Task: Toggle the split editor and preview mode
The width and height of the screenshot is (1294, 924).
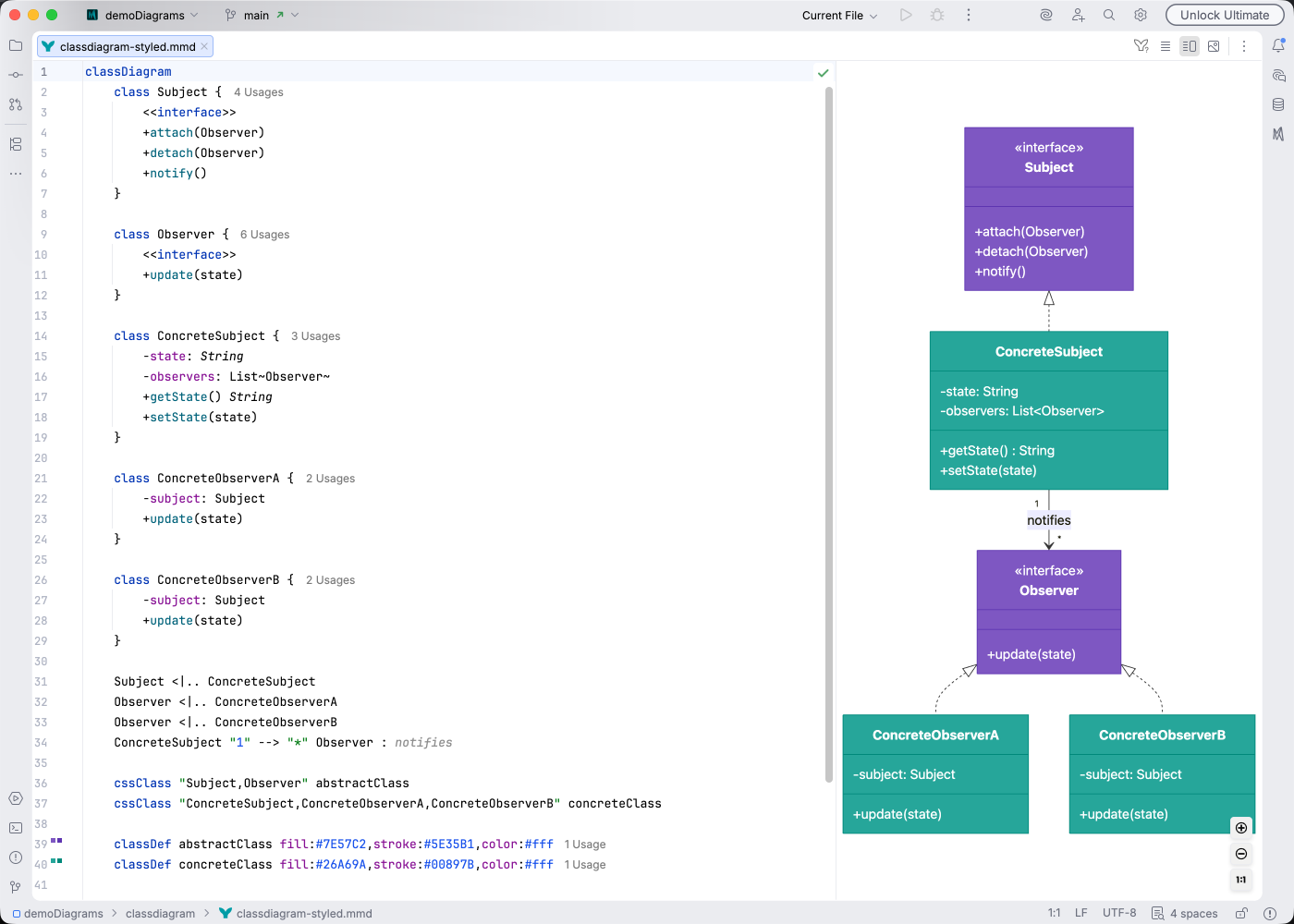Action: [x=1190, y=45]
